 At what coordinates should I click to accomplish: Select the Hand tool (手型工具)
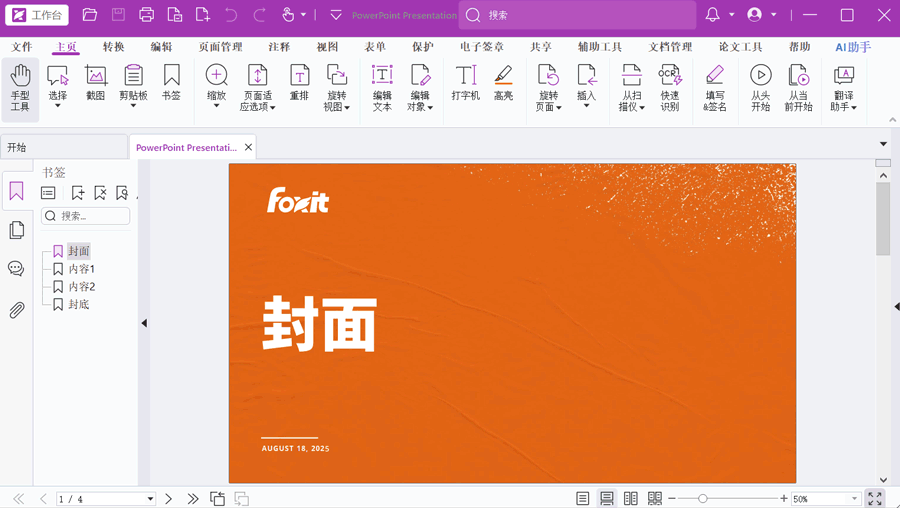[20, 88]
